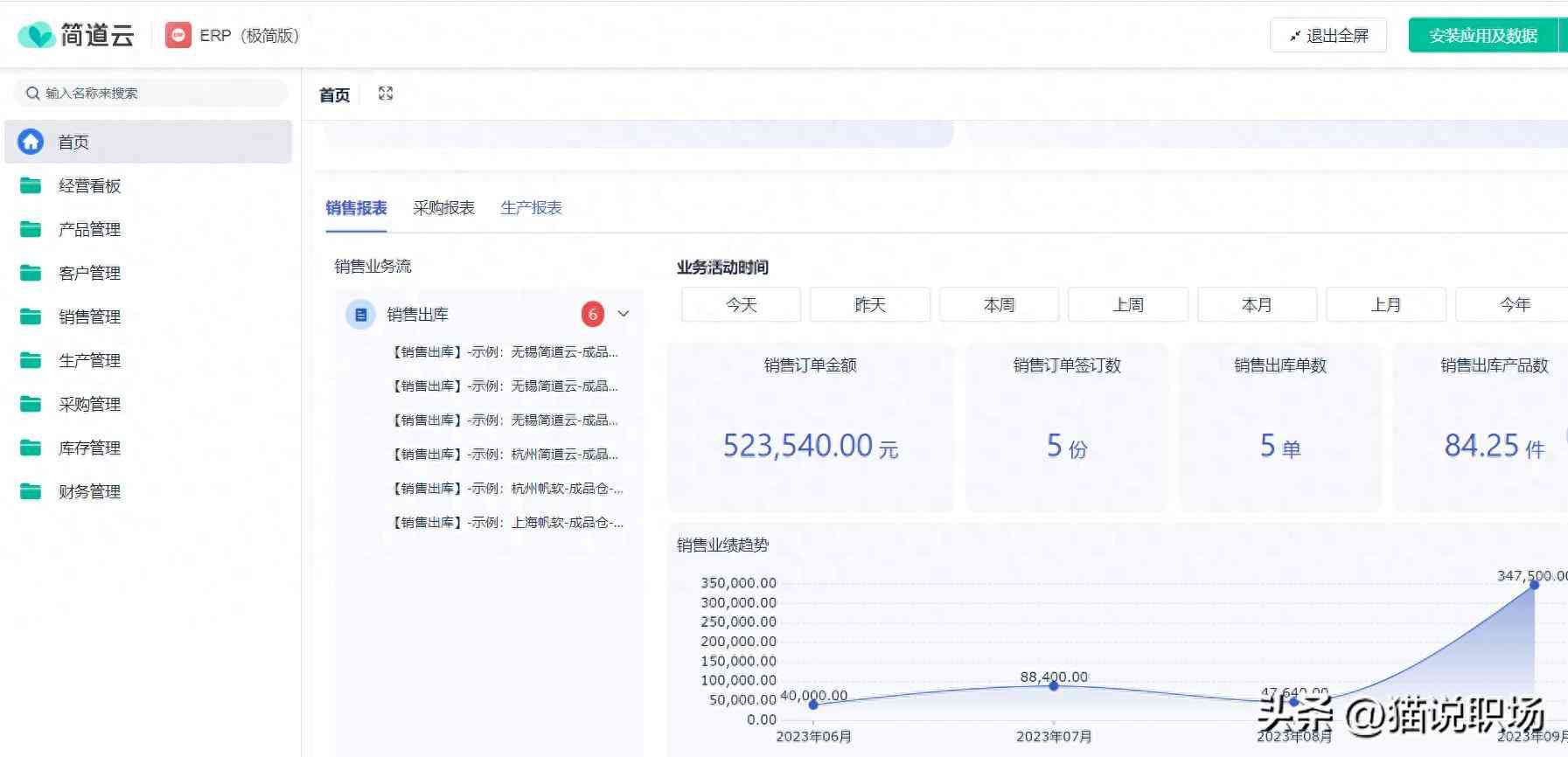Click the 简道云 logo

click(x=75, y=35)
